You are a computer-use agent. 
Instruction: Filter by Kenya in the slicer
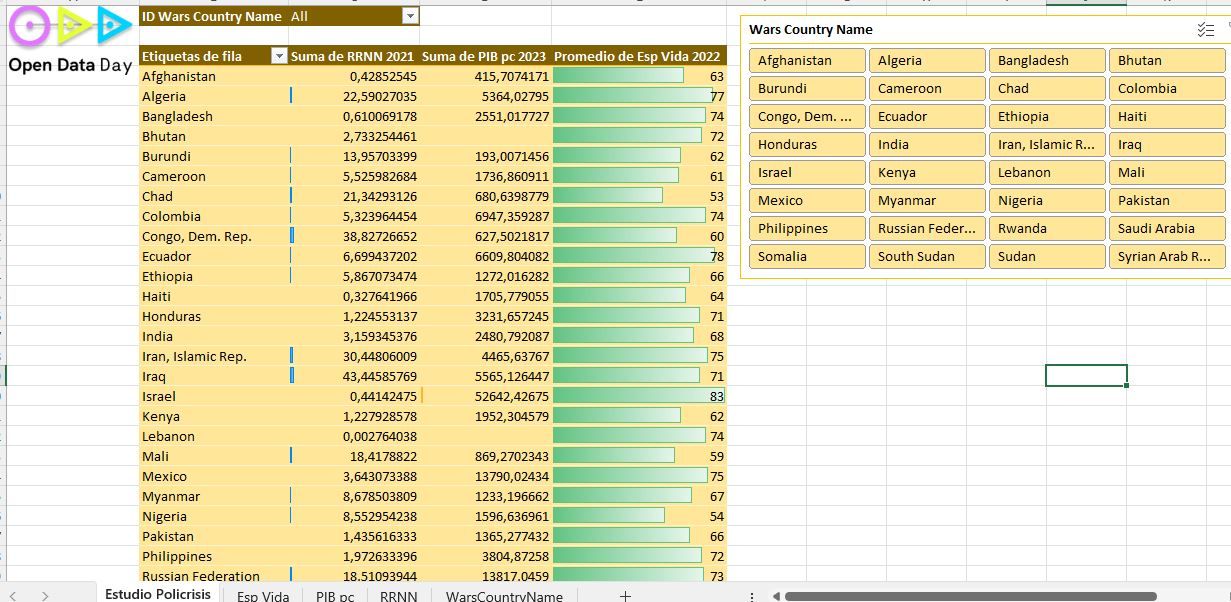click(x=927, y=172)
